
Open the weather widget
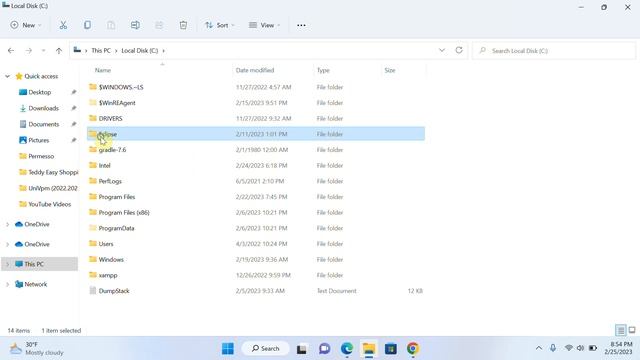[37, 349]
